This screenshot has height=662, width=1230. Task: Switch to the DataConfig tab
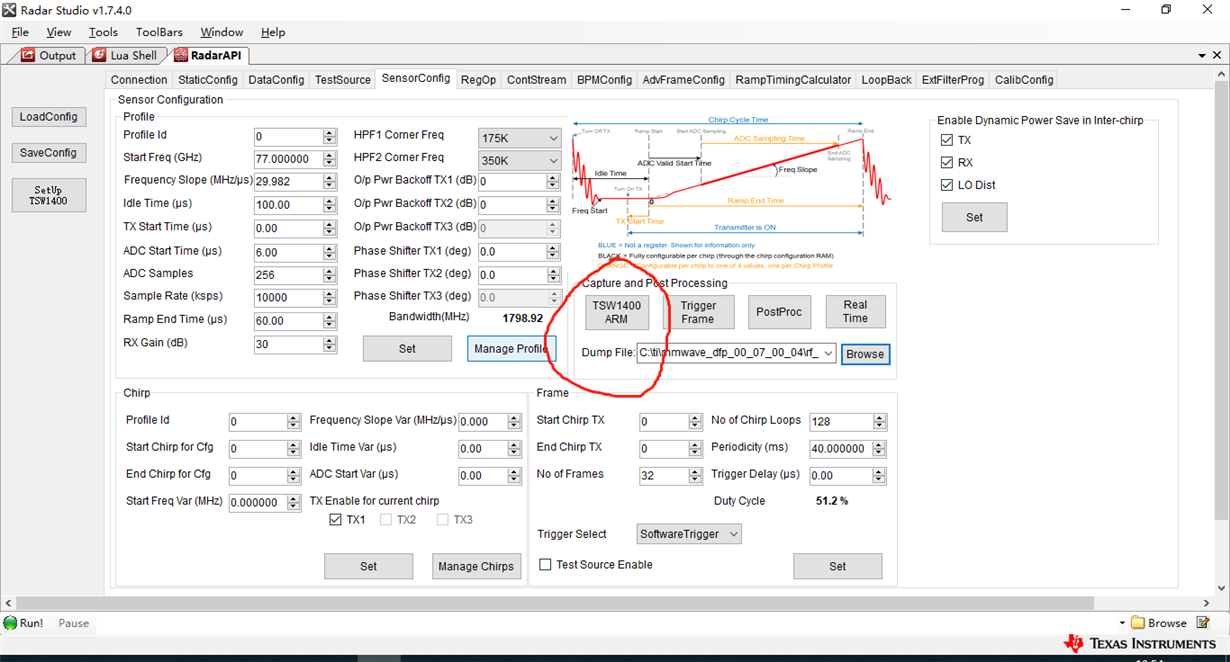(x=276, y=80)
